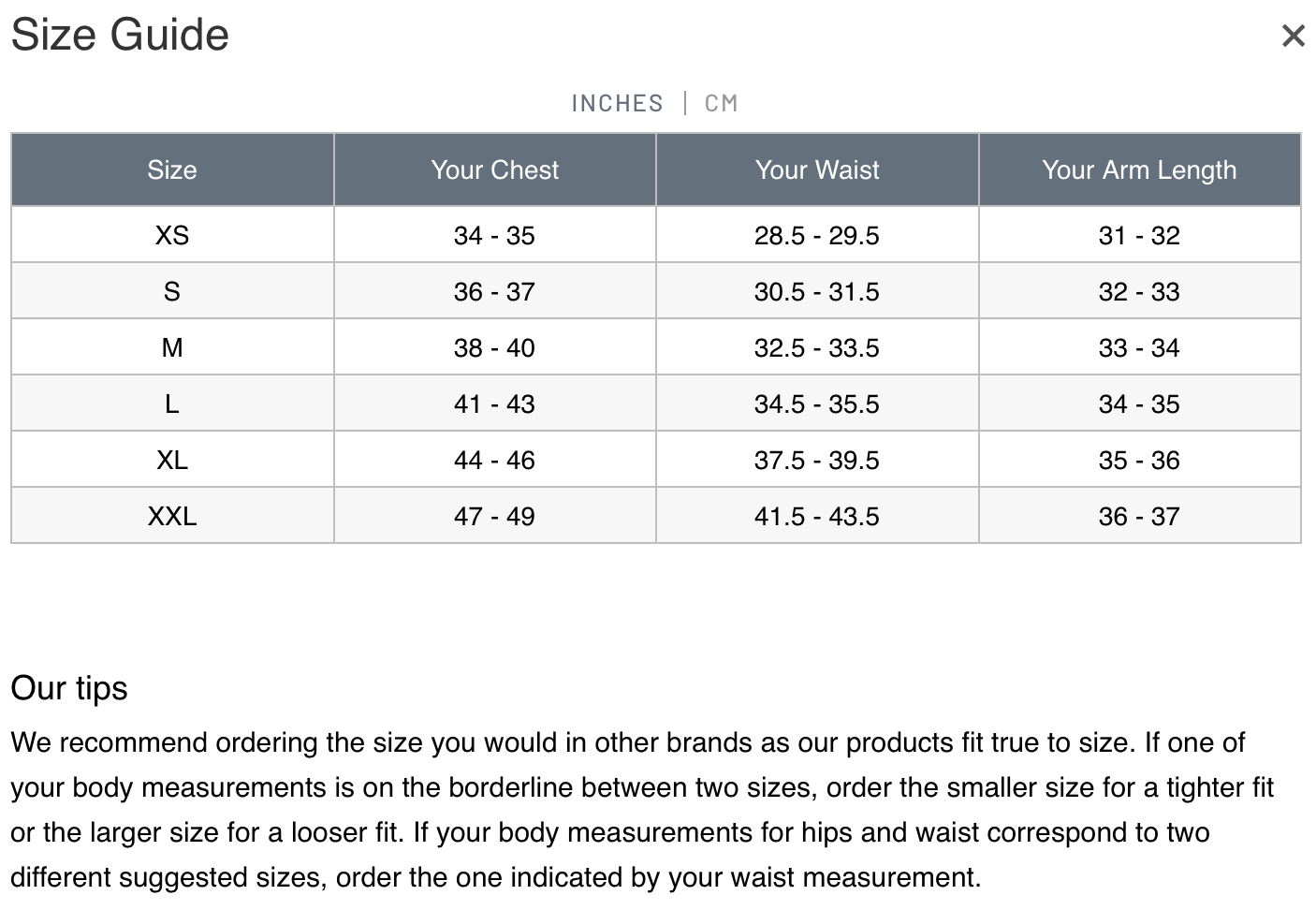Click the 34.5 - 35.5 waist cell
The height and width of the screenshot is (910, 1316).
coord(817,404)
